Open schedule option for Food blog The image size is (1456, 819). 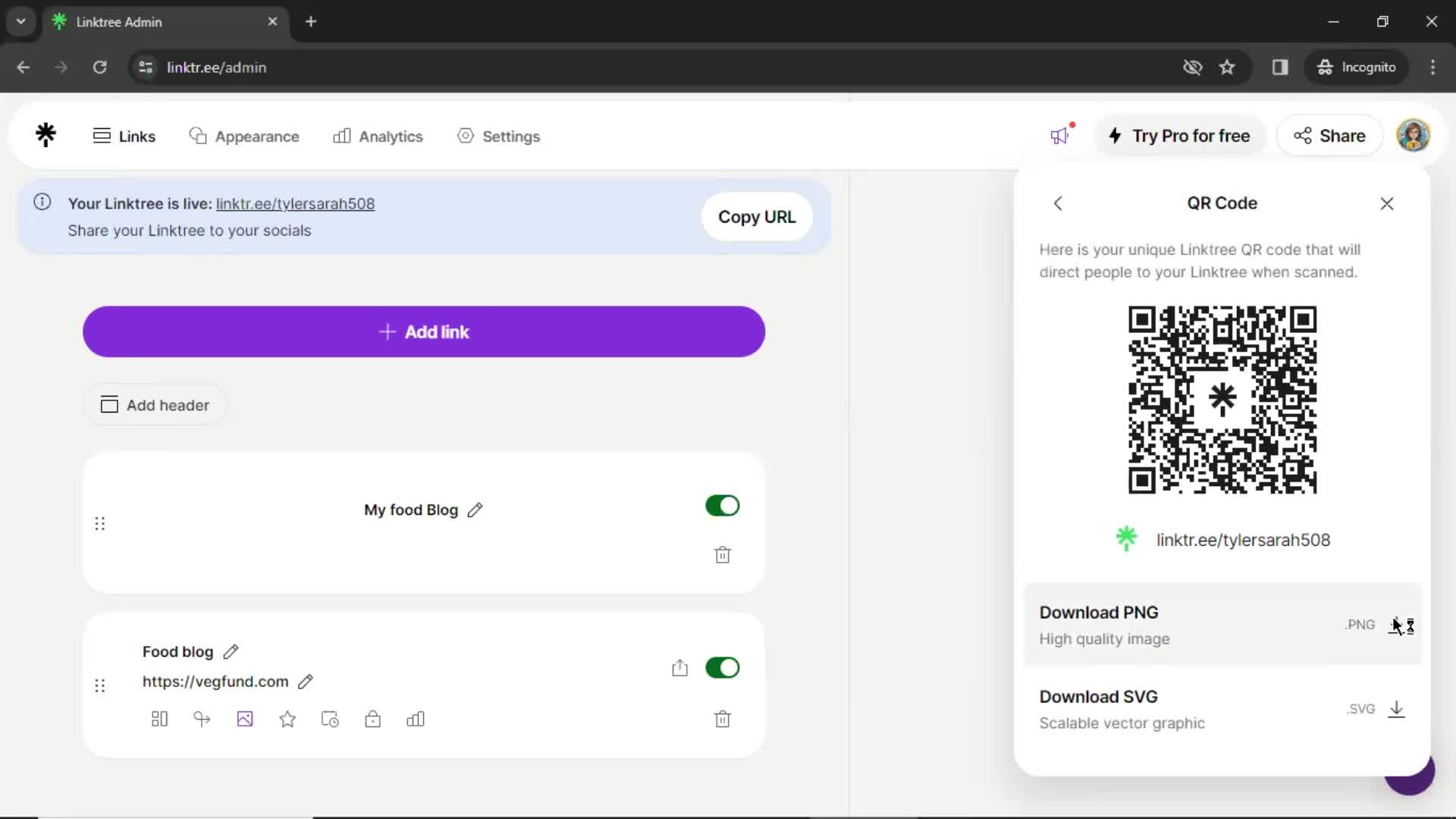[330, 719]
